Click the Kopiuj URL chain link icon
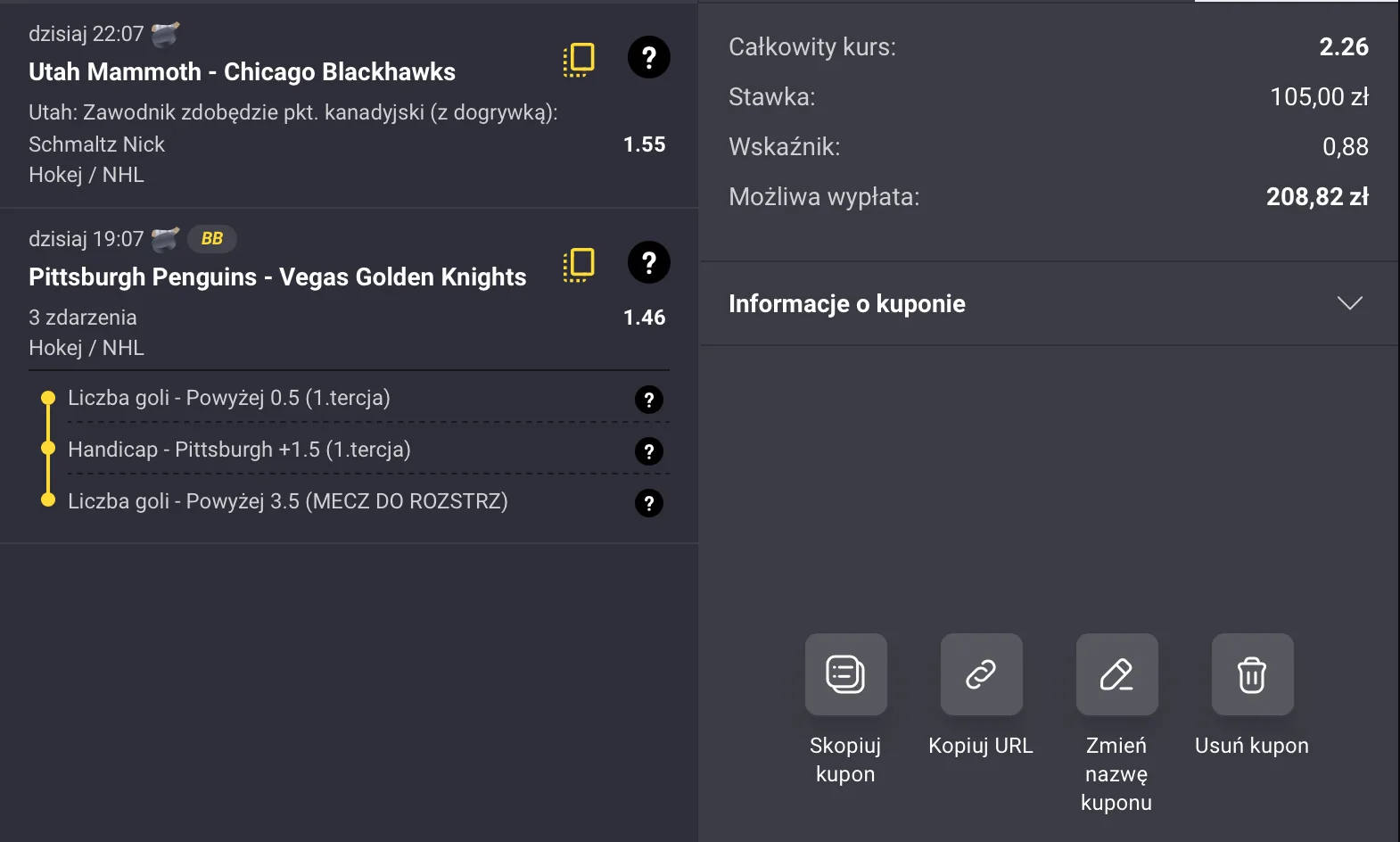 click(x=981, y=674)
